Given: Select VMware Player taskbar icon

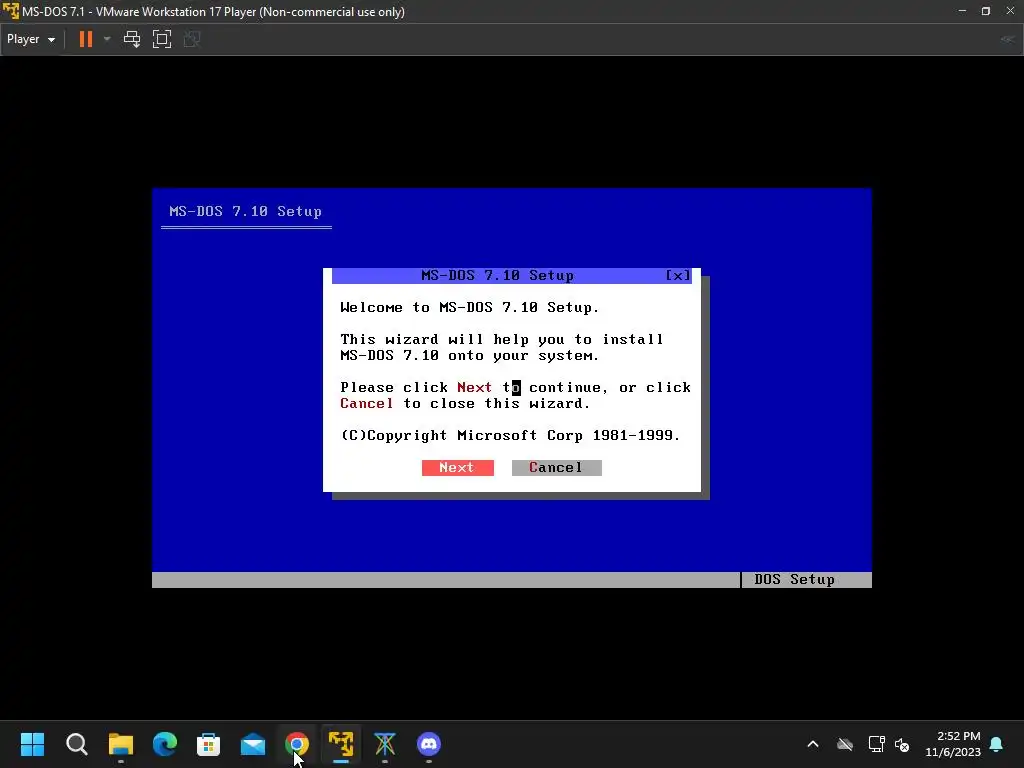Looking at the screenshot, I should click(341, 744).
